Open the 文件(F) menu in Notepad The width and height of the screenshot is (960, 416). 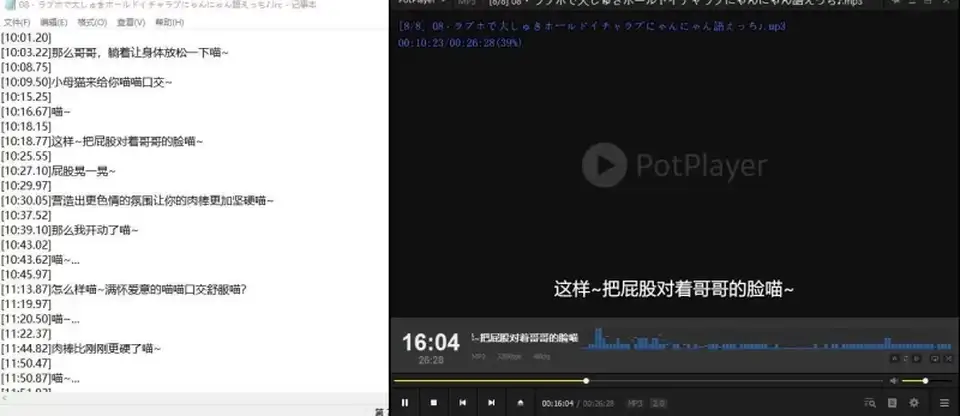[x=17, y=23]
